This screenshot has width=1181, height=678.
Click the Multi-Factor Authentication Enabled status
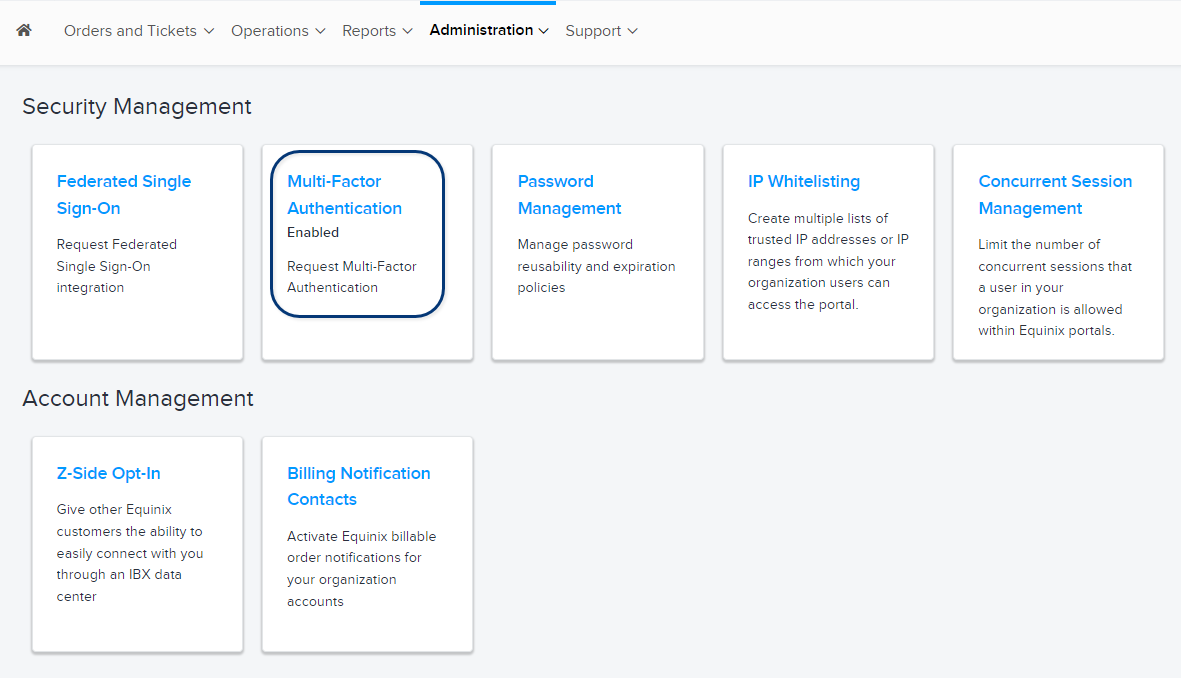point(313,232)
